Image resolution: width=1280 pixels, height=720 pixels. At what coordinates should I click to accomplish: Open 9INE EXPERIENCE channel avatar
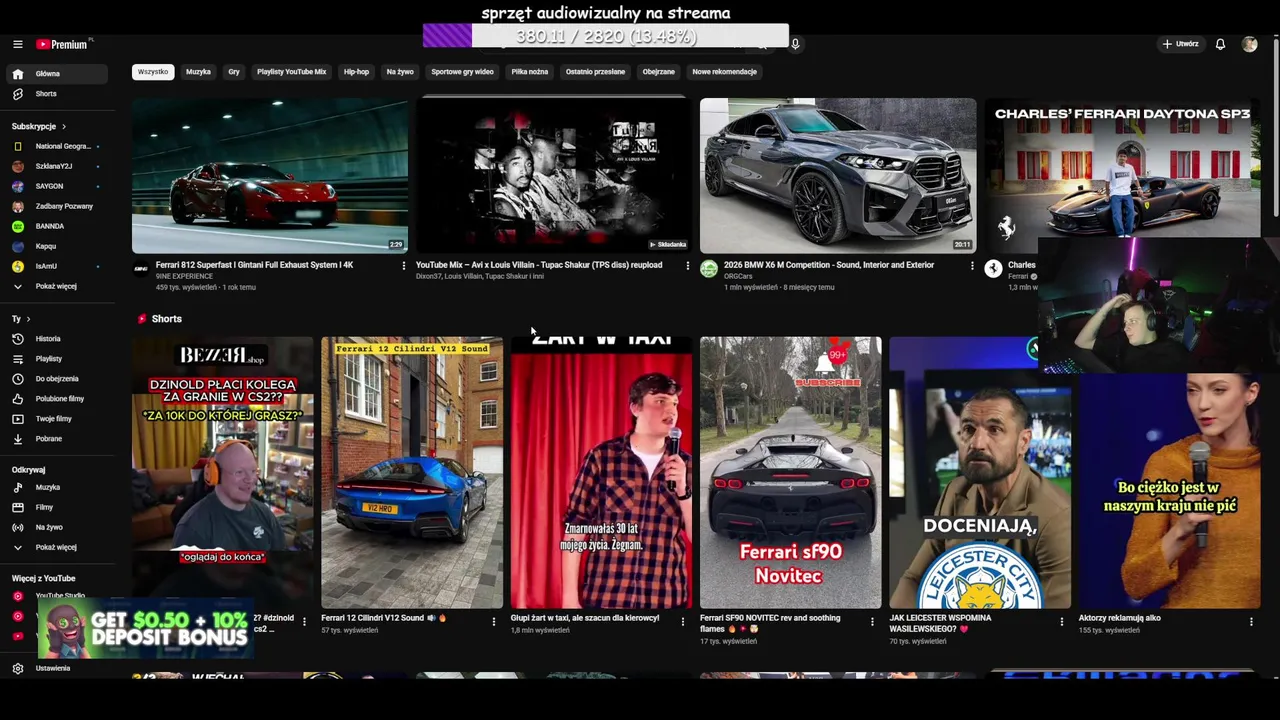141,269
